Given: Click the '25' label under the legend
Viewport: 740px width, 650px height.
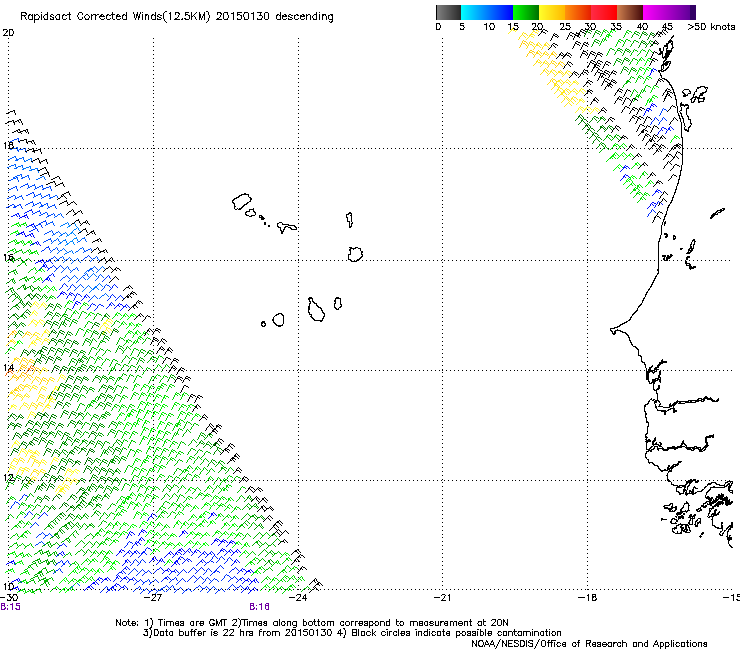Looking at the screenshot, I should pos(565,27).
